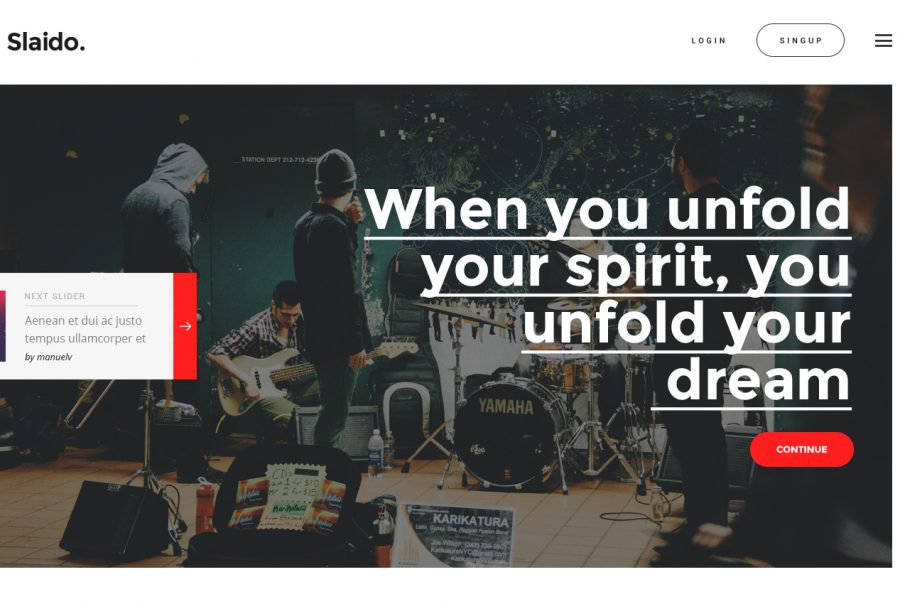
Task: Click the author name "by manuelv"
Action: 48,357
